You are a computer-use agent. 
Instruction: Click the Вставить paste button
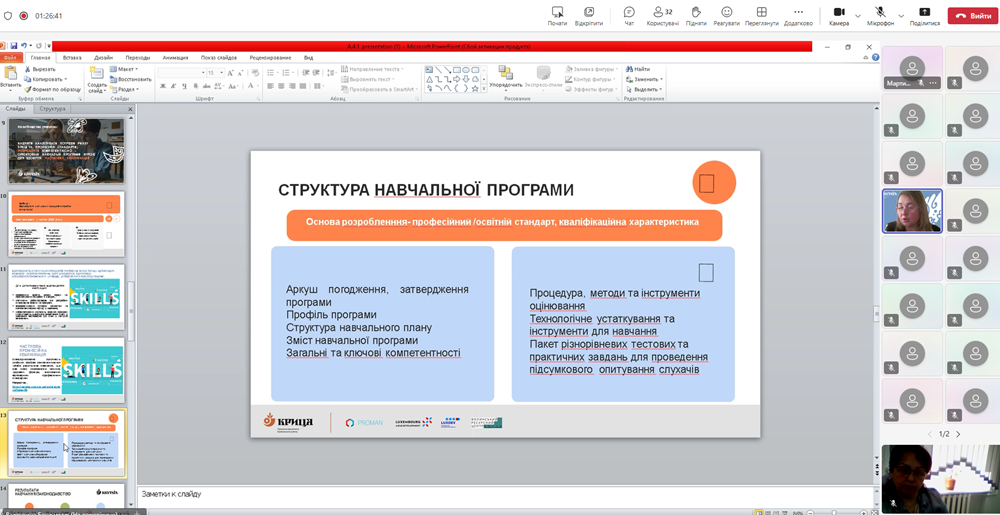[x=10, y=78]
